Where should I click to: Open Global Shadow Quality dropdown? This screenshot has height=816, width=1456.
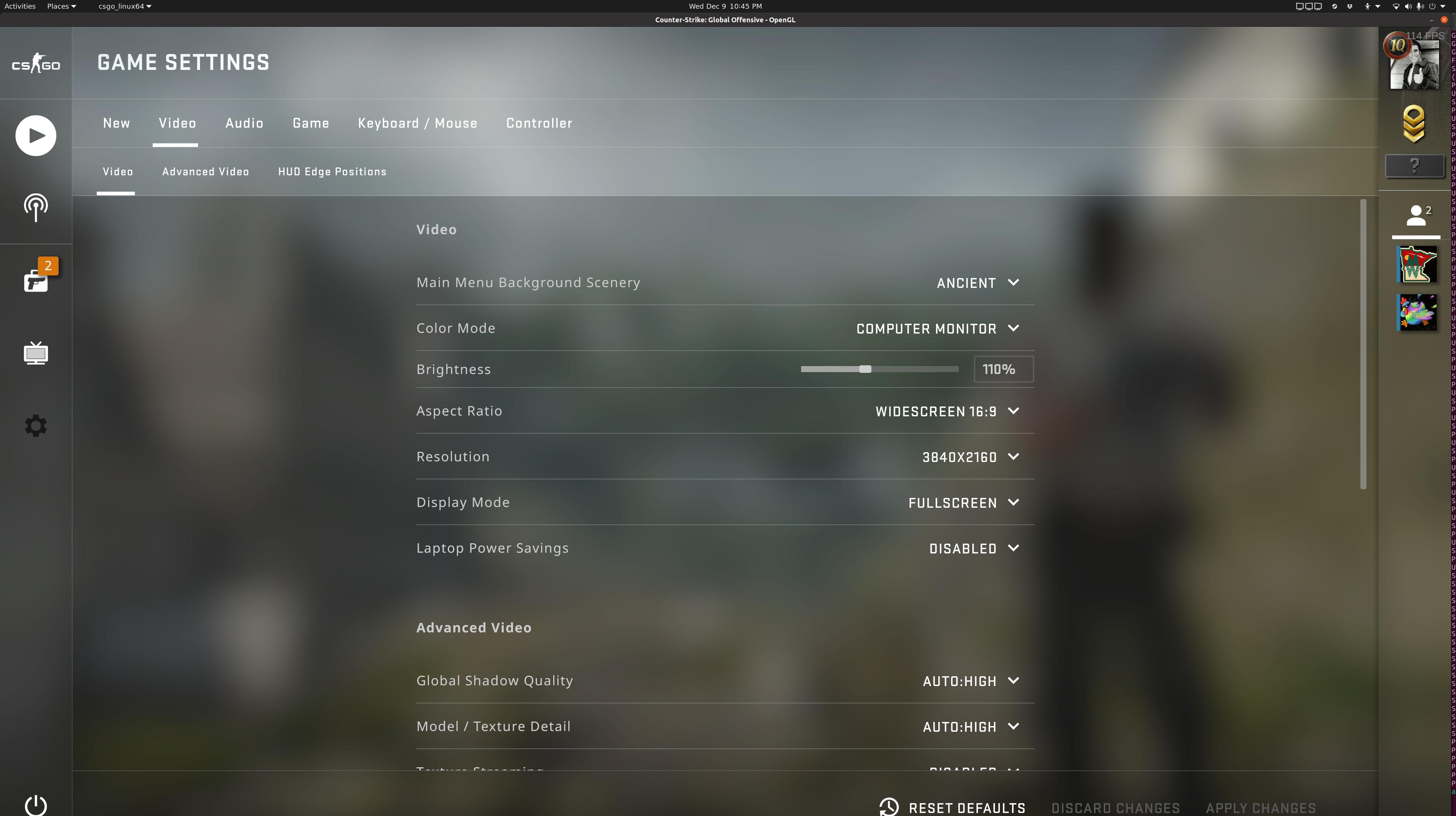970,681
